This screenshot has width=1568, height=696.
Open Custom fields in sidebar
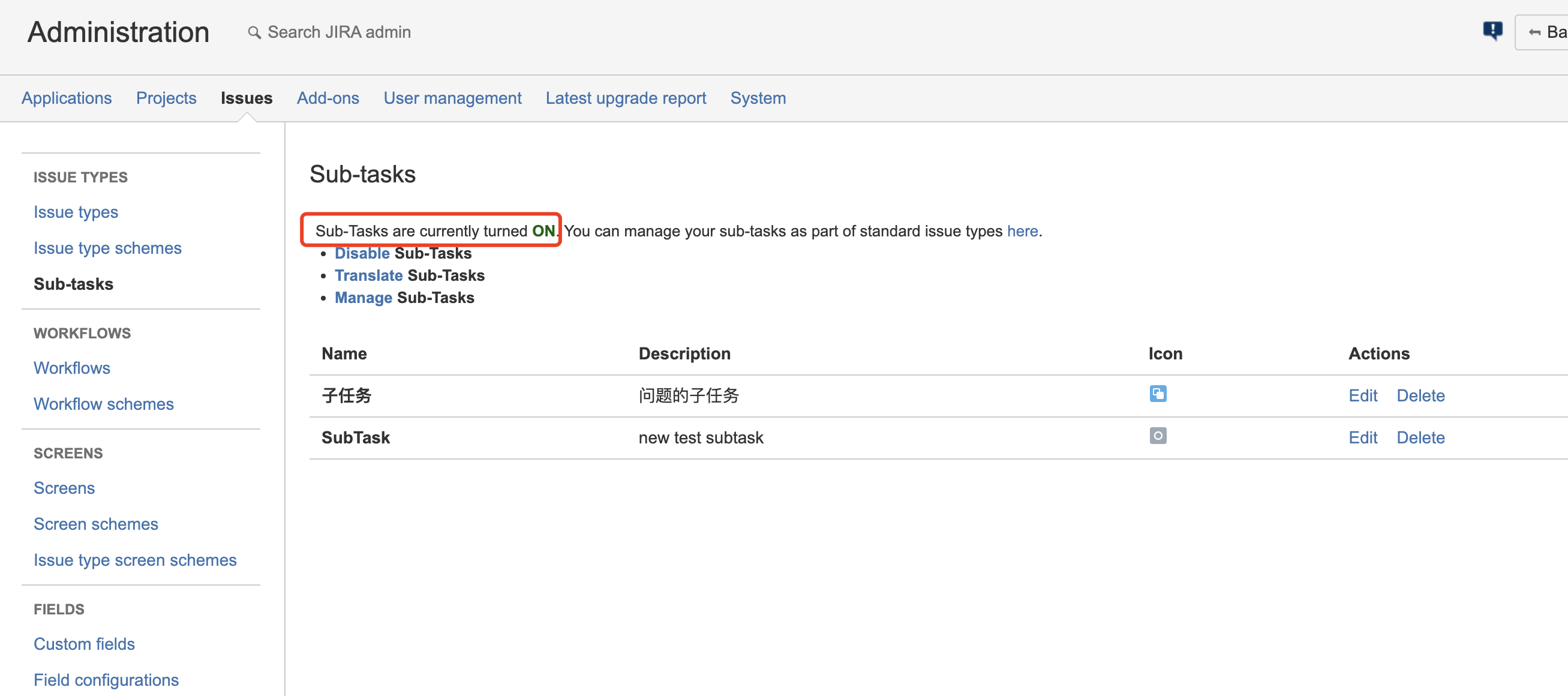[84, 644]
